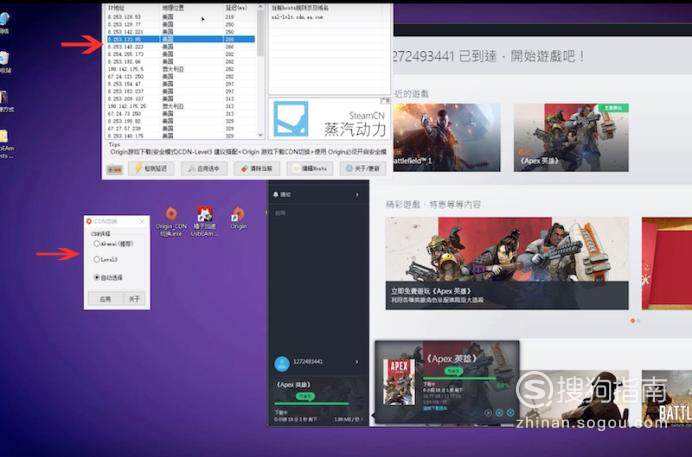Click the 关于/更新 about button with blue icon
The width and height of the screenshot is (692, 457).
coord(363,169)
